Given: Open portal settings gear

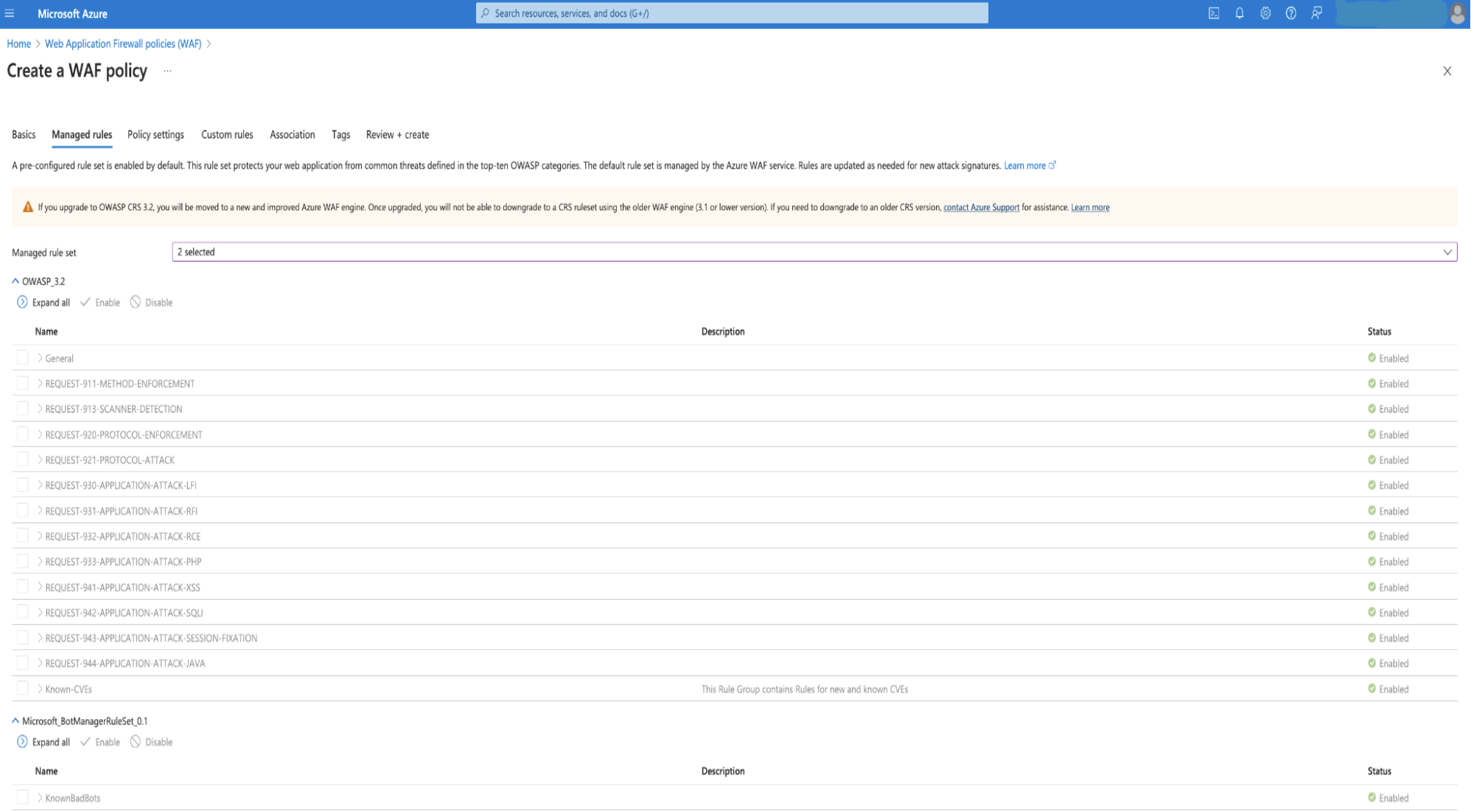Looking at the screenshot, I should click(1265, 13).
